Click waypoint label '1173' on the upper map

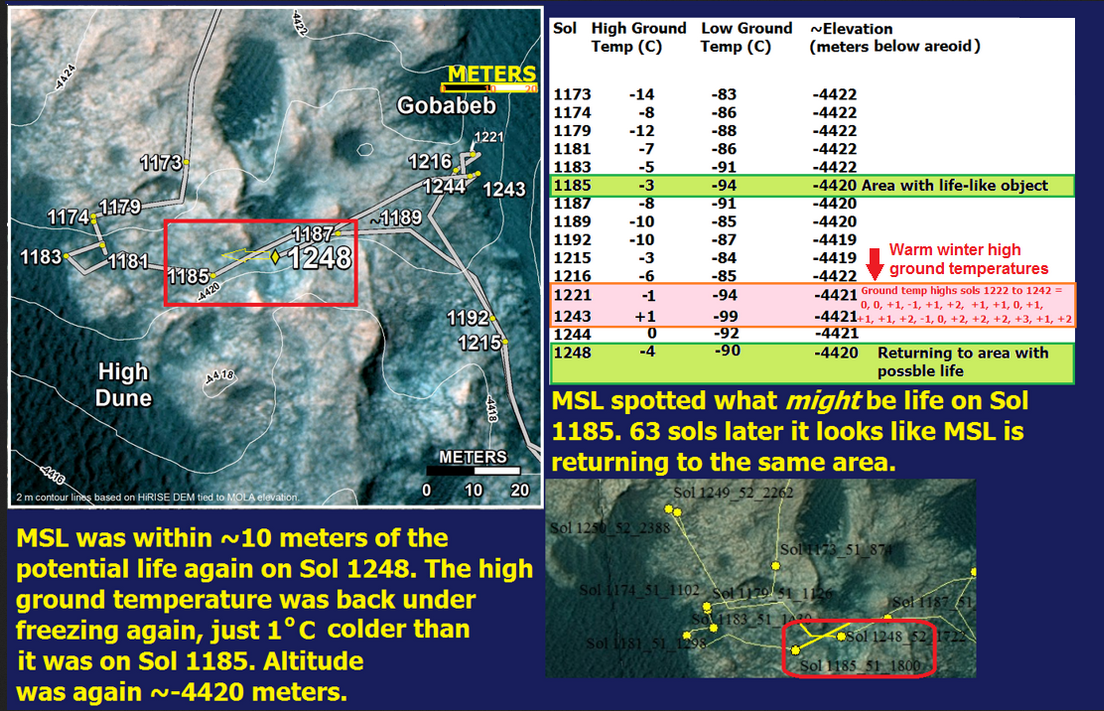coord(161,163)
